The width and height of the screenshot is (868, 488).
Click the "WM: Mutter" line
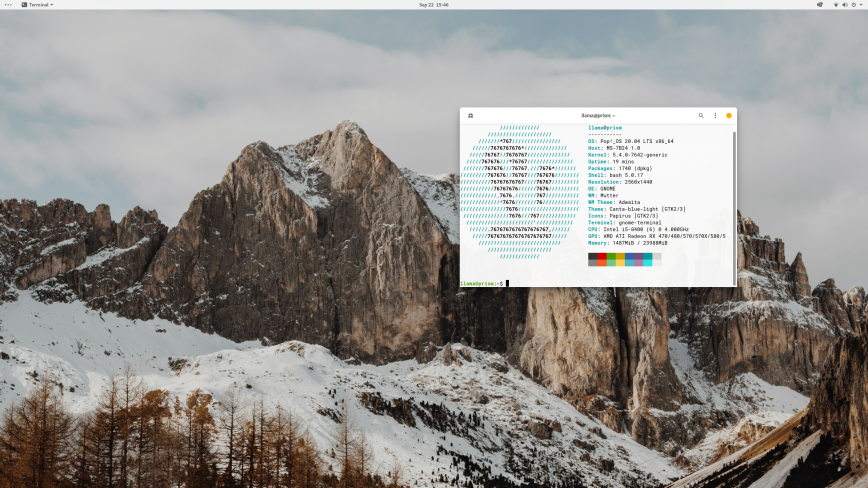(x=603, y=195)
